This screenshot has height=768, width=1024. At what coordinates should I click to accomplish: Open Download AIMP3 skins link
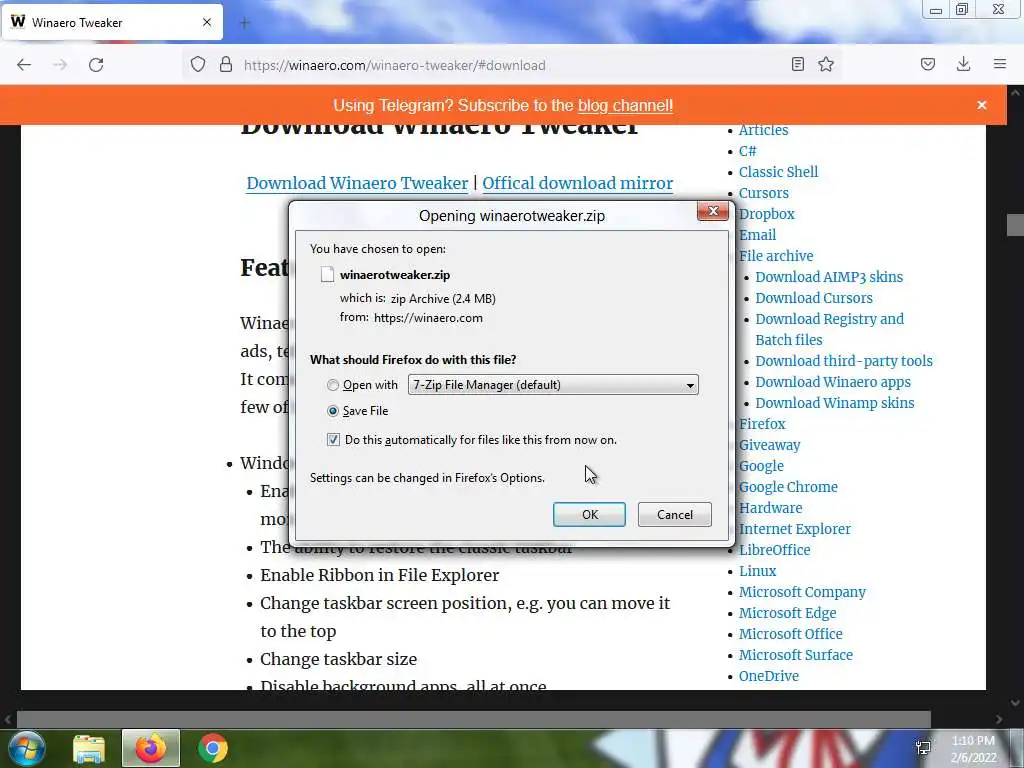pyautogui.click(x=829, y=277)
